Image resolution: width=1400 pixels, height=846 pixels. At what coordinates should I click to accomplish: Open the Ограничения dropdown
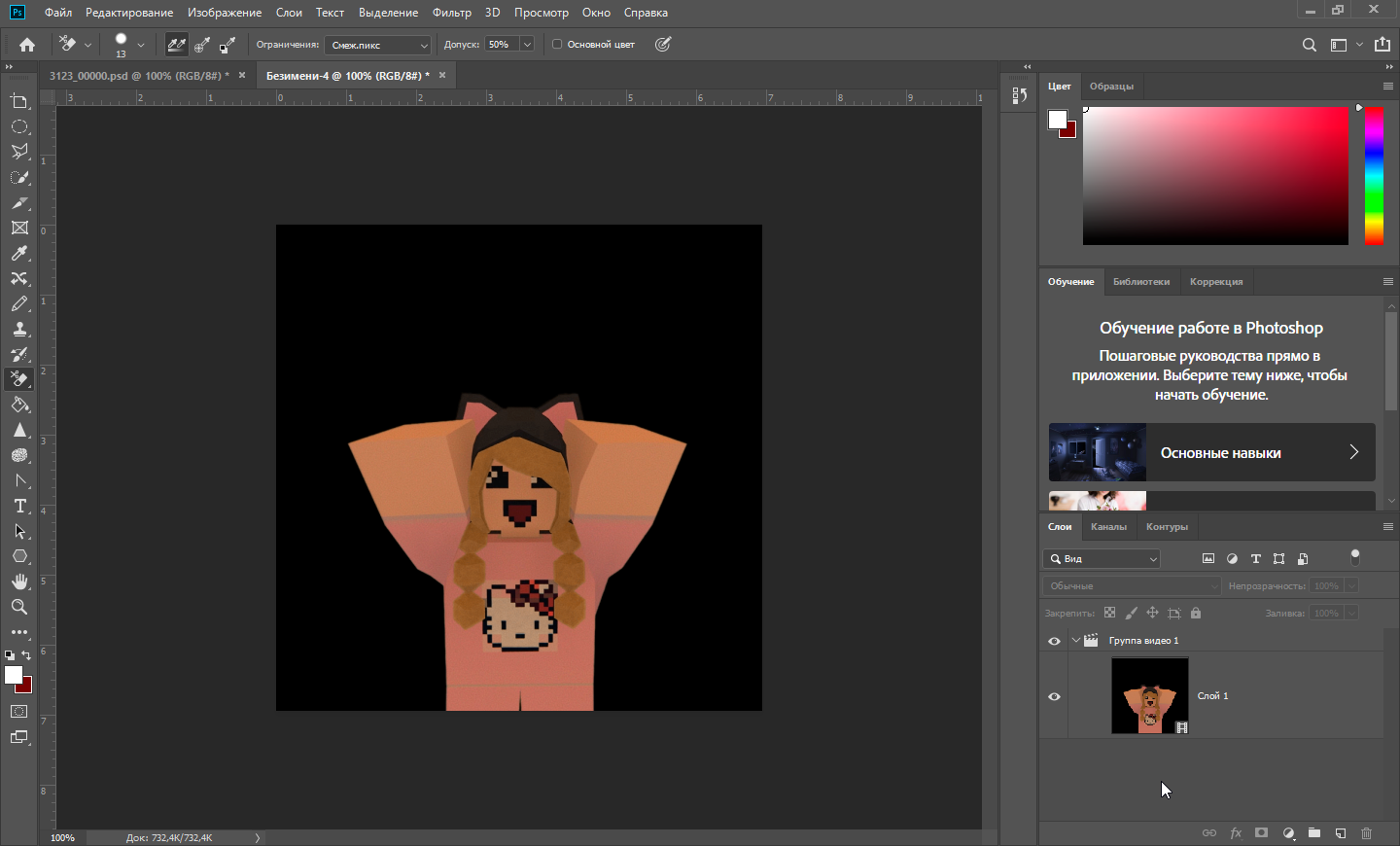pos(378,45)
